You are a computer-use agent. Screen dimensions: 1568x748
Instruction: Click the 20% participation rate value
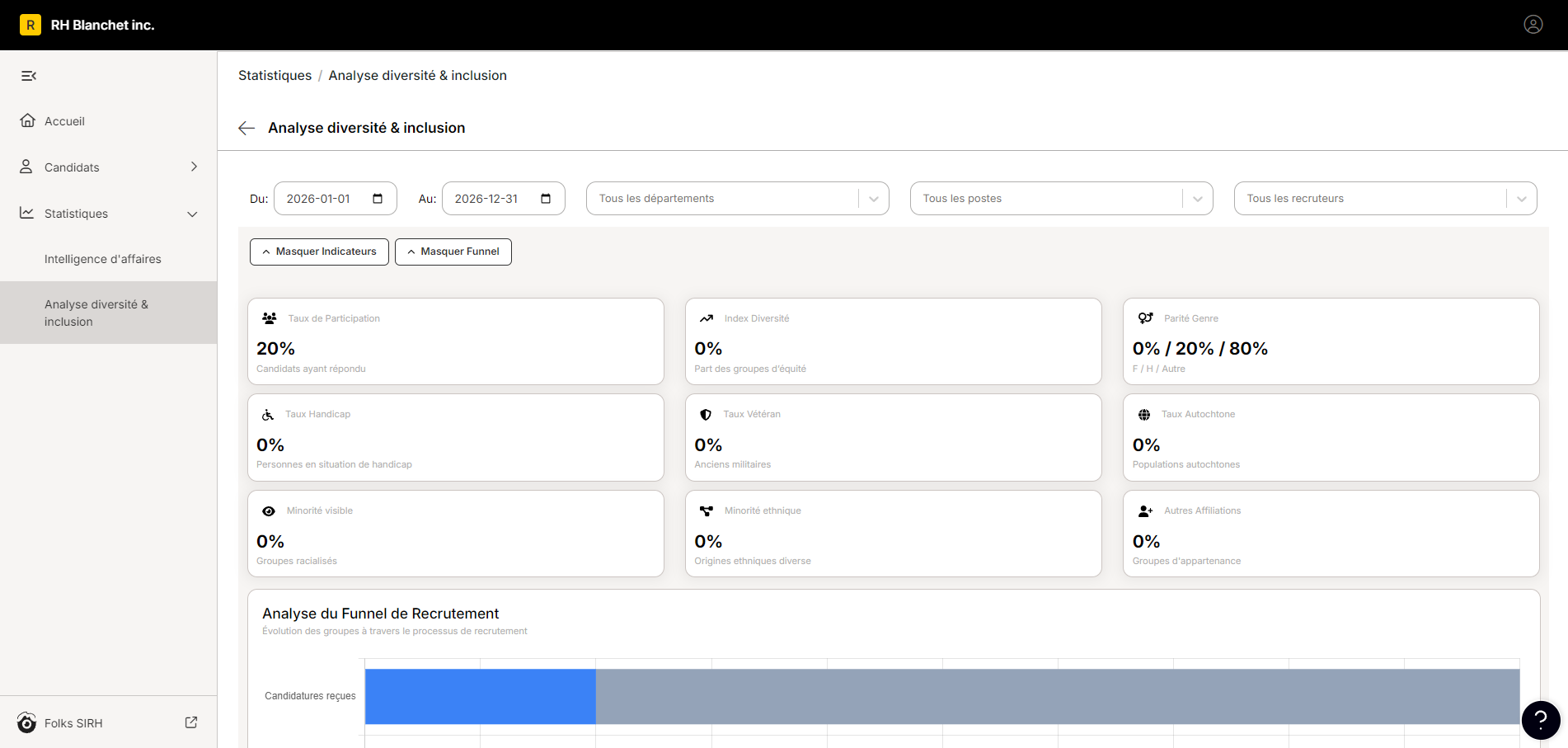(275, 348)
